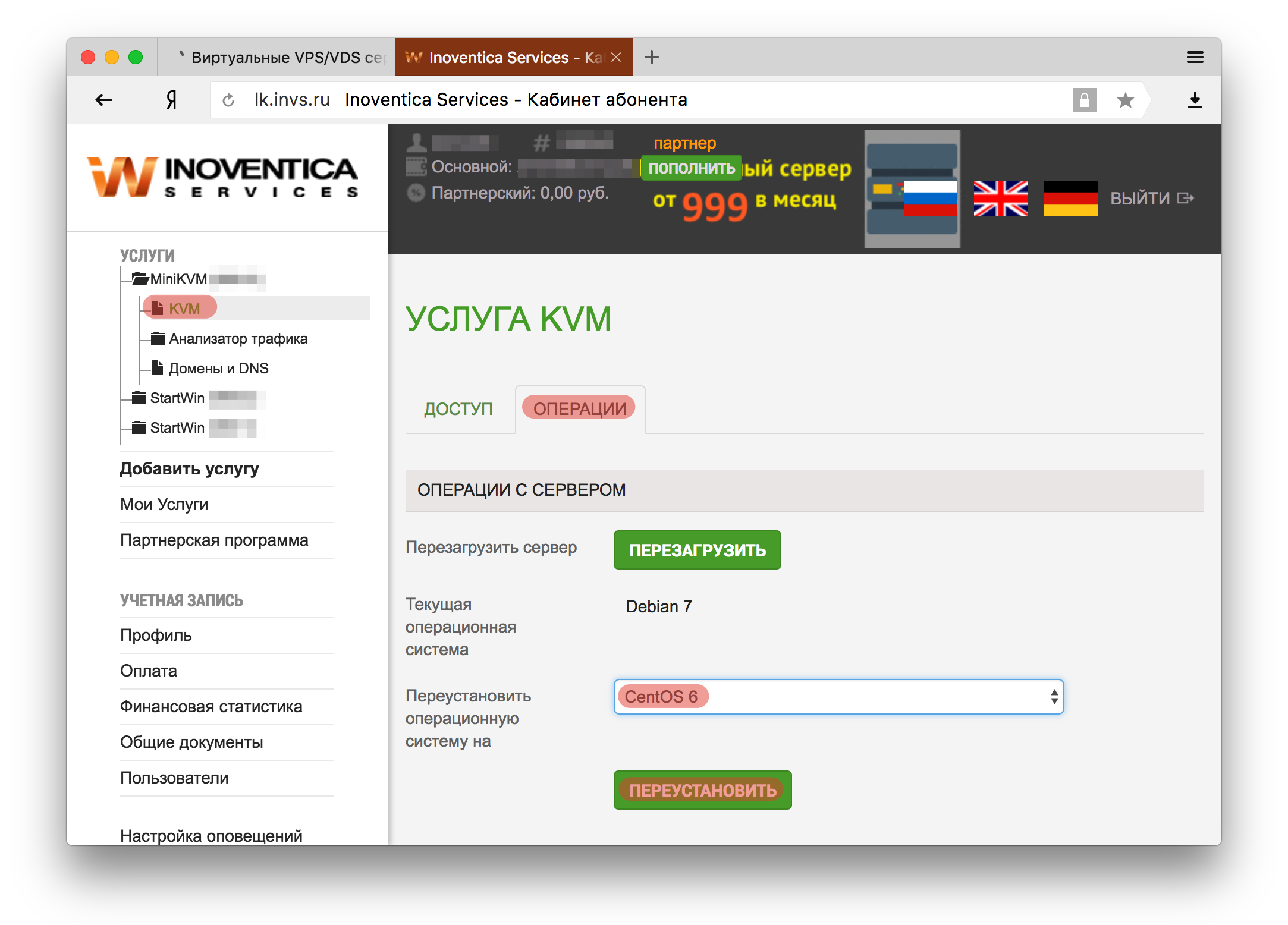Viewport: 1288px width, 925px height.
Task: Click the percent icon beside Партнерский
Action: pos(416,193)
